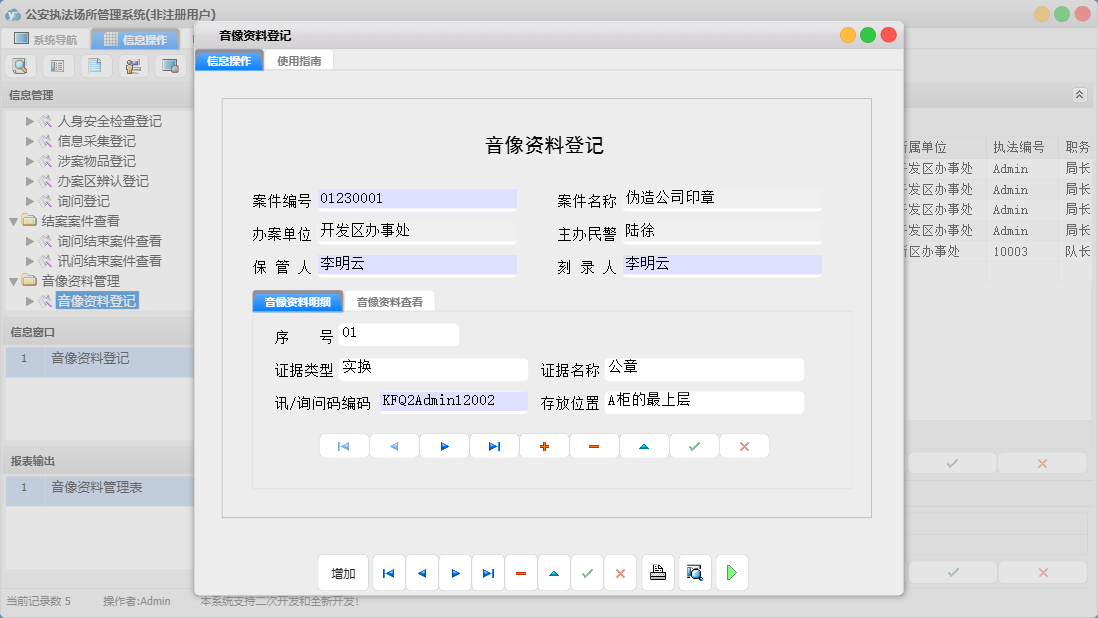Jump to the last detail record
Screen dimensions: 1098x618
tap(494, 445)
